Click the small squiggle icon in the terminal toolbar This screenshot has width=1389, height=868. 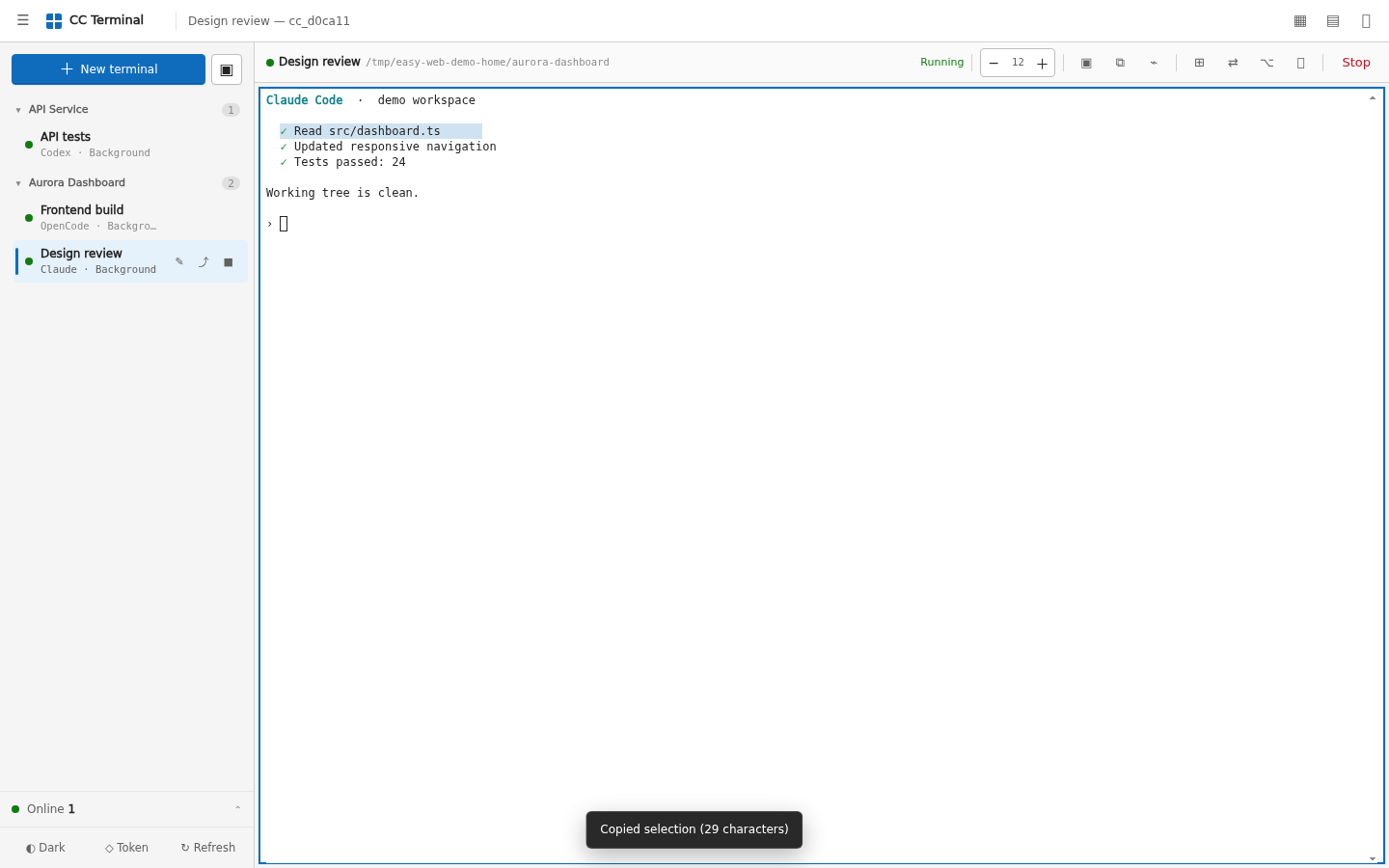click(1154, 63)
